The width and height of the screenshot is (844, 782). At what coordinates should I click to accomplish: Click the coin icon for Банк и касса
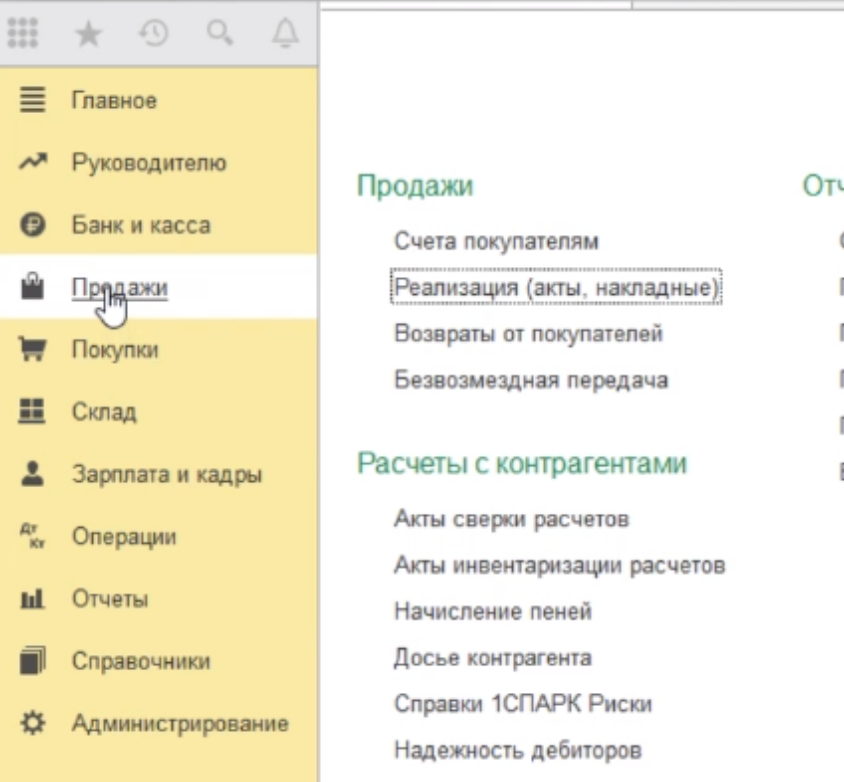(33, 225)
